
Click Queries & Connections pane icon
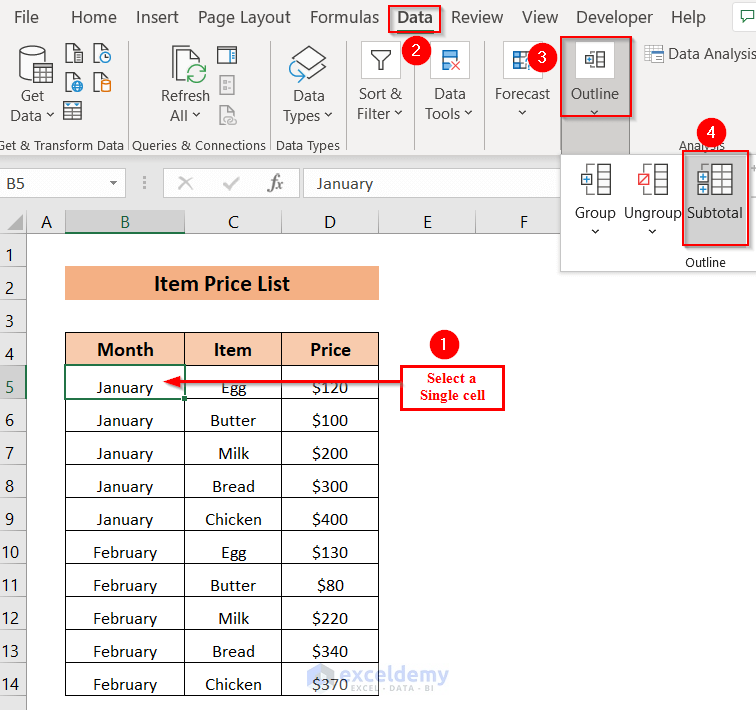tap(227, 55)
